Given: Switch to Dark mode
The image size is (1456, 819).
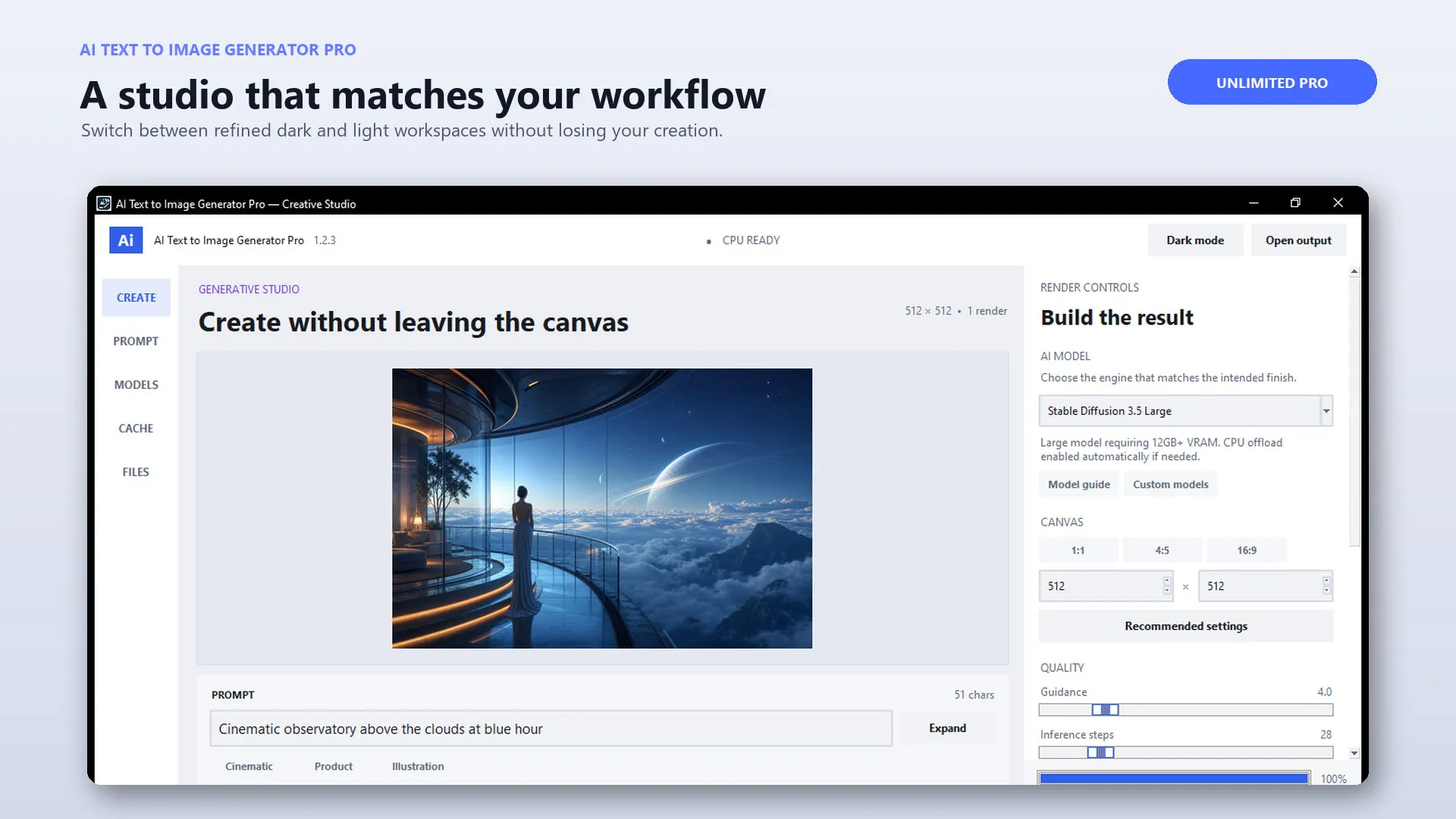Looking at the screenshot, I should [x=1195, y=240].
